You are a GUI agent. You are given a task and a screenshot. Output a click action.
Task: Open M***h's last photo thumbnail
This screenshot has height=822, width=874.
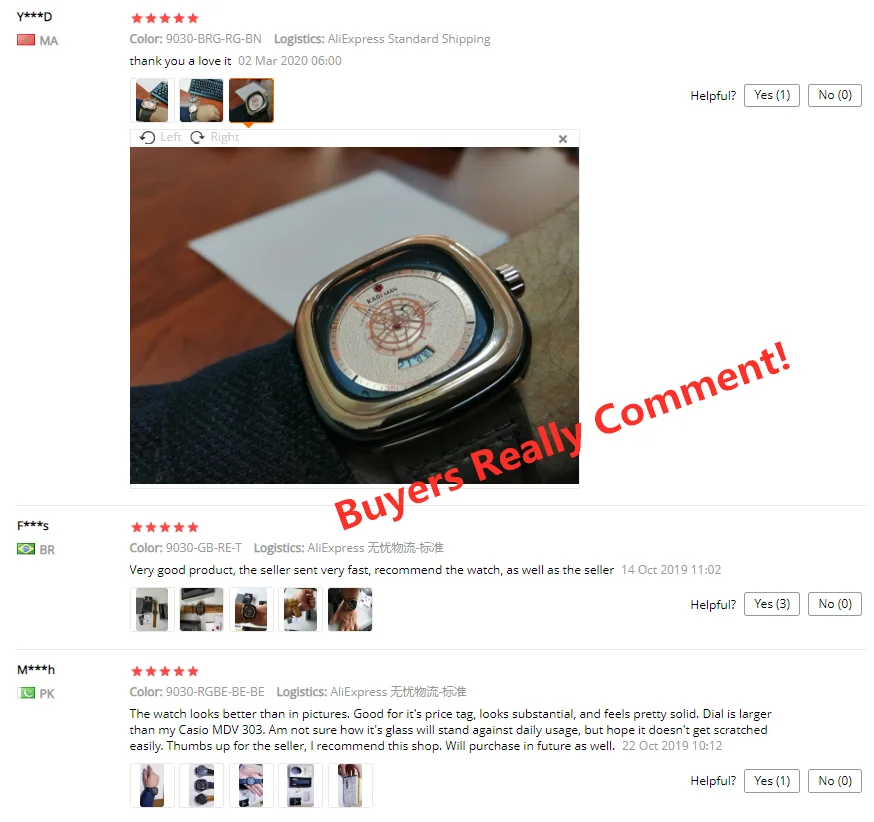coord(350,785)
